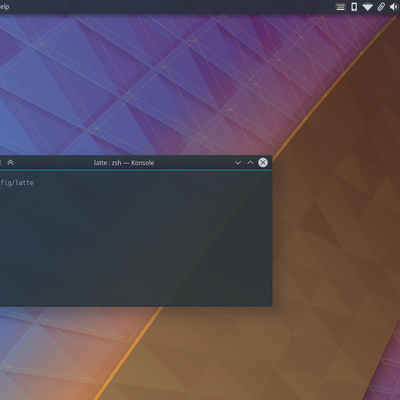This screenshot has height=400, width=400.
Task: Open the clipboard paperclip tray icon
Action: point(381,7)
